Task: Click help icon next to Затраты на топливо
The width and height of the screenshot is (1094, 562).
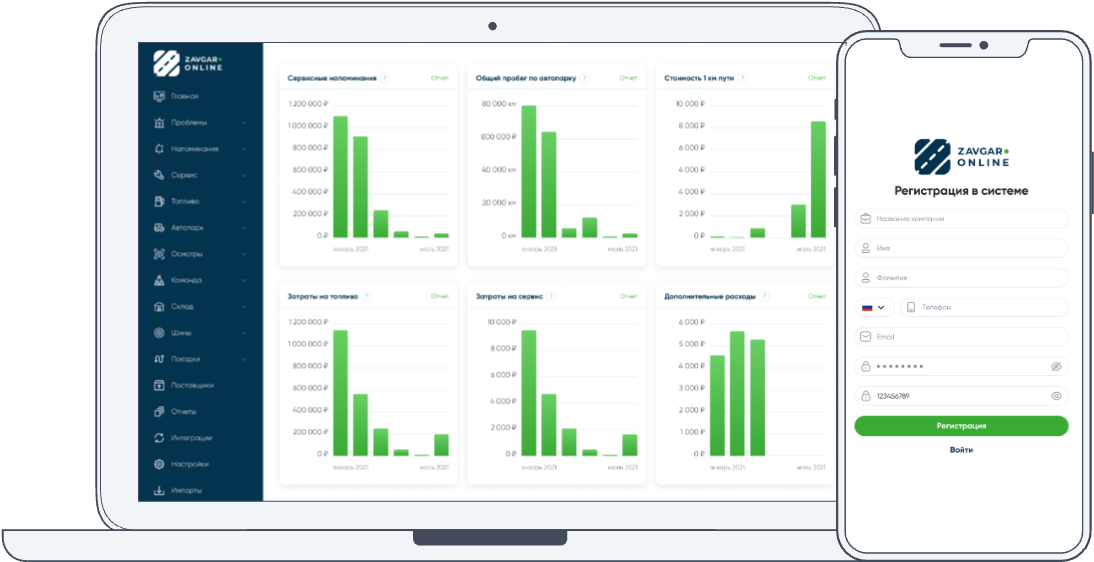Action: pos(367,296)
